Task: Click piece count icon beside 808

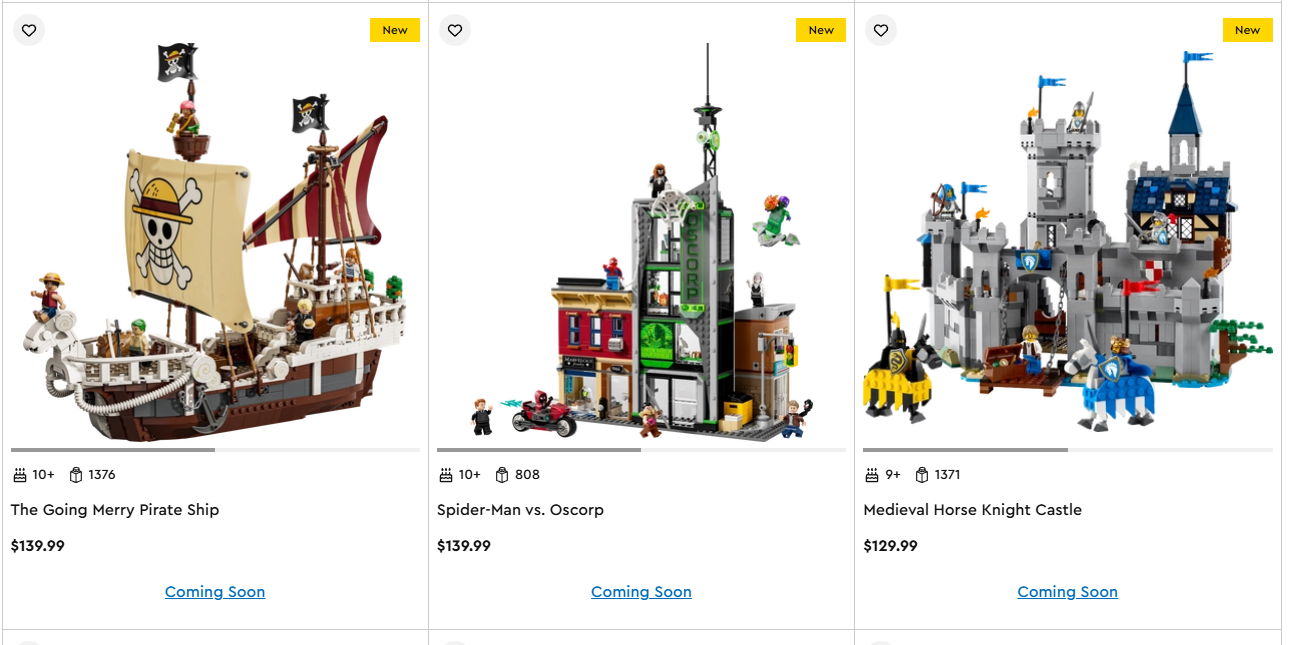Action: pos(502,475)
